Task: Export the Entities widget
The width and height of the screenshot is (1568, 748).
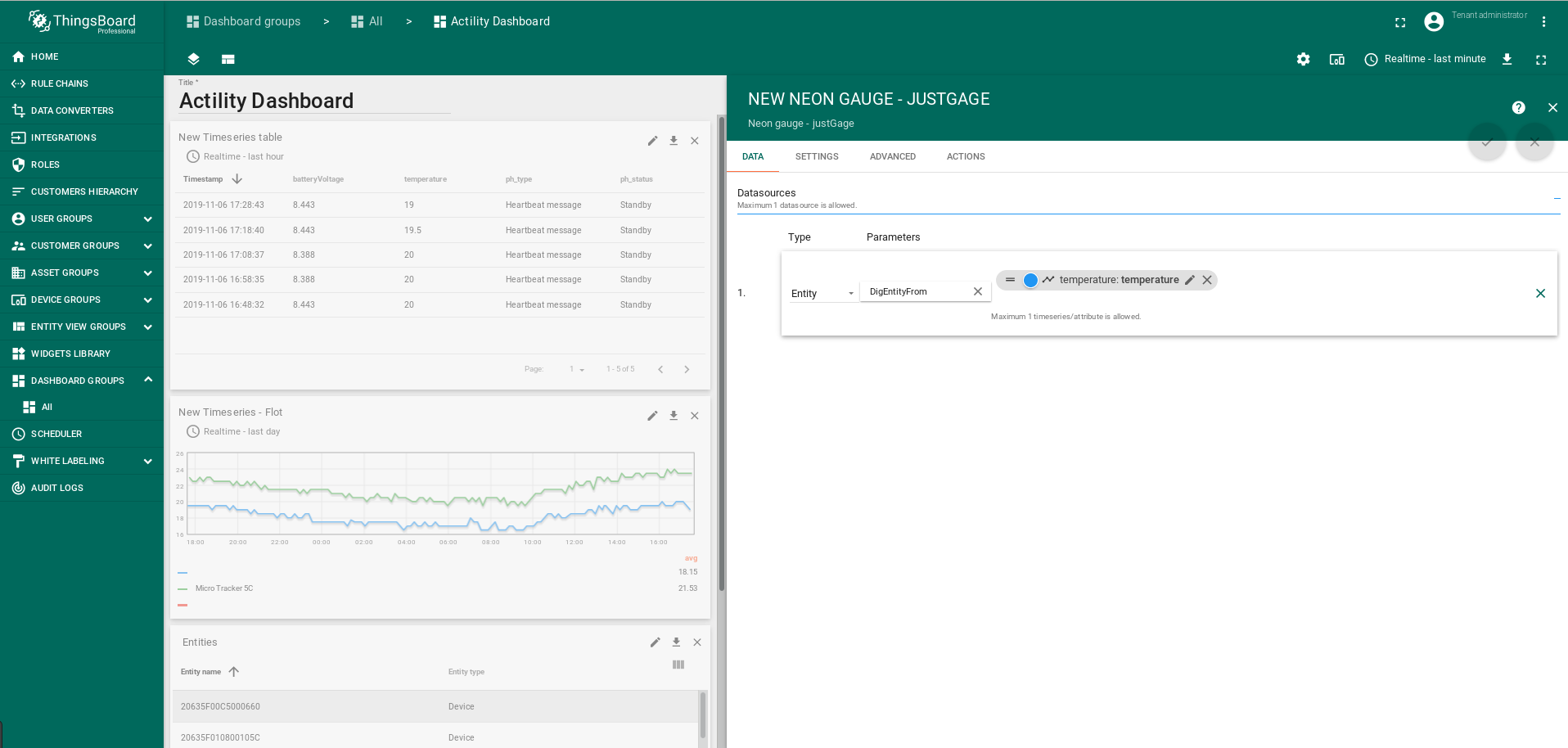Action: (x=676, y=642)
